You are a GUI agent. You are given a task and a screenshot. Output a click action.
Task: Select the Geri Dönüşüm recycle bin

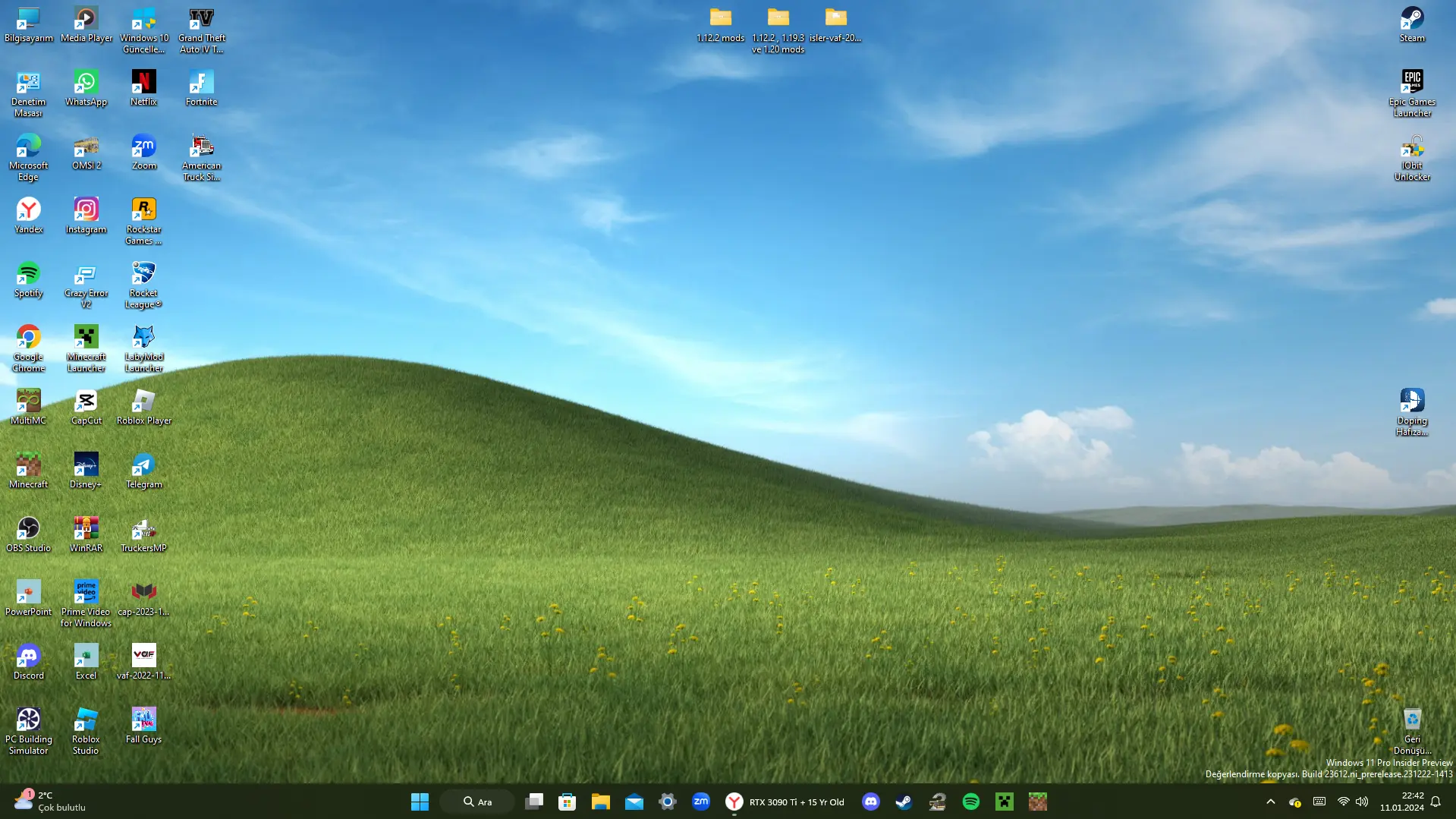(x=1412, y=732)
